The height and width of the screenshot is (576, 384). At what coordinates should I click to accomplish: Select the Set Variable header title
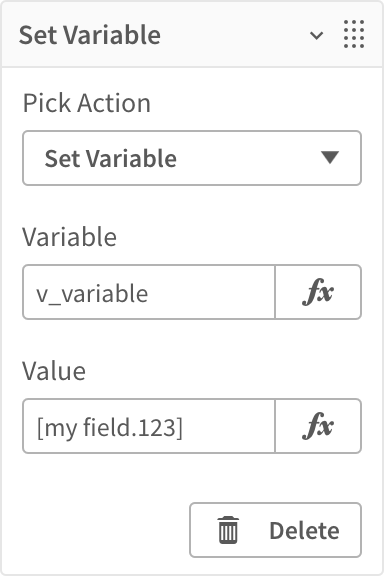90,35
